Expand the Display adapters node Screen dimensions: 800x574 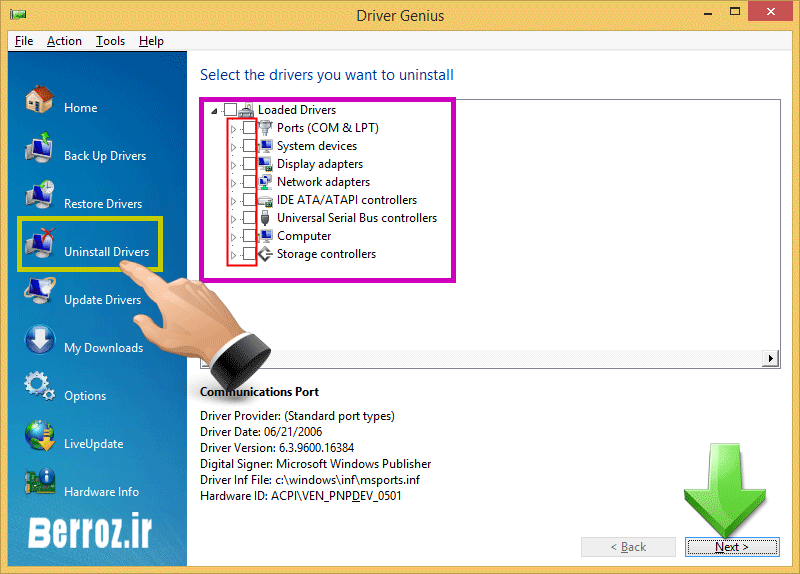point(233,165)
